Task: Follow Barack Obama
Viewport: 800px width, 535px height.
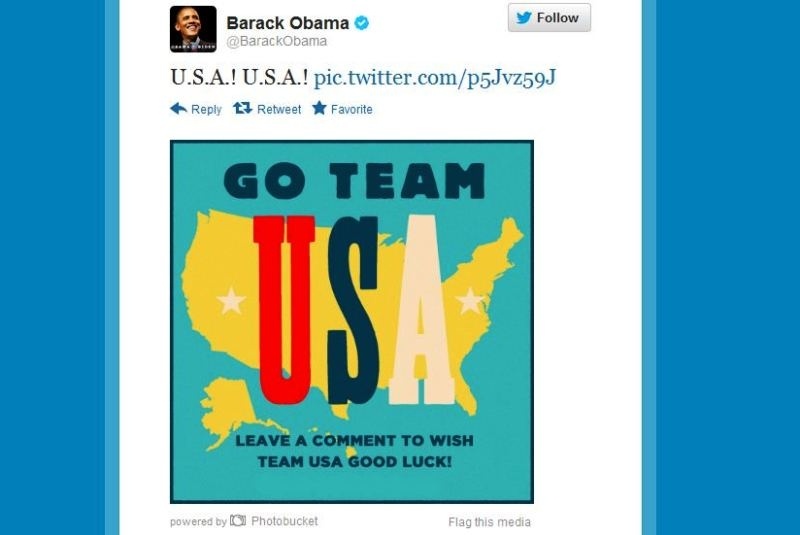Action: [x=549, y=17]
